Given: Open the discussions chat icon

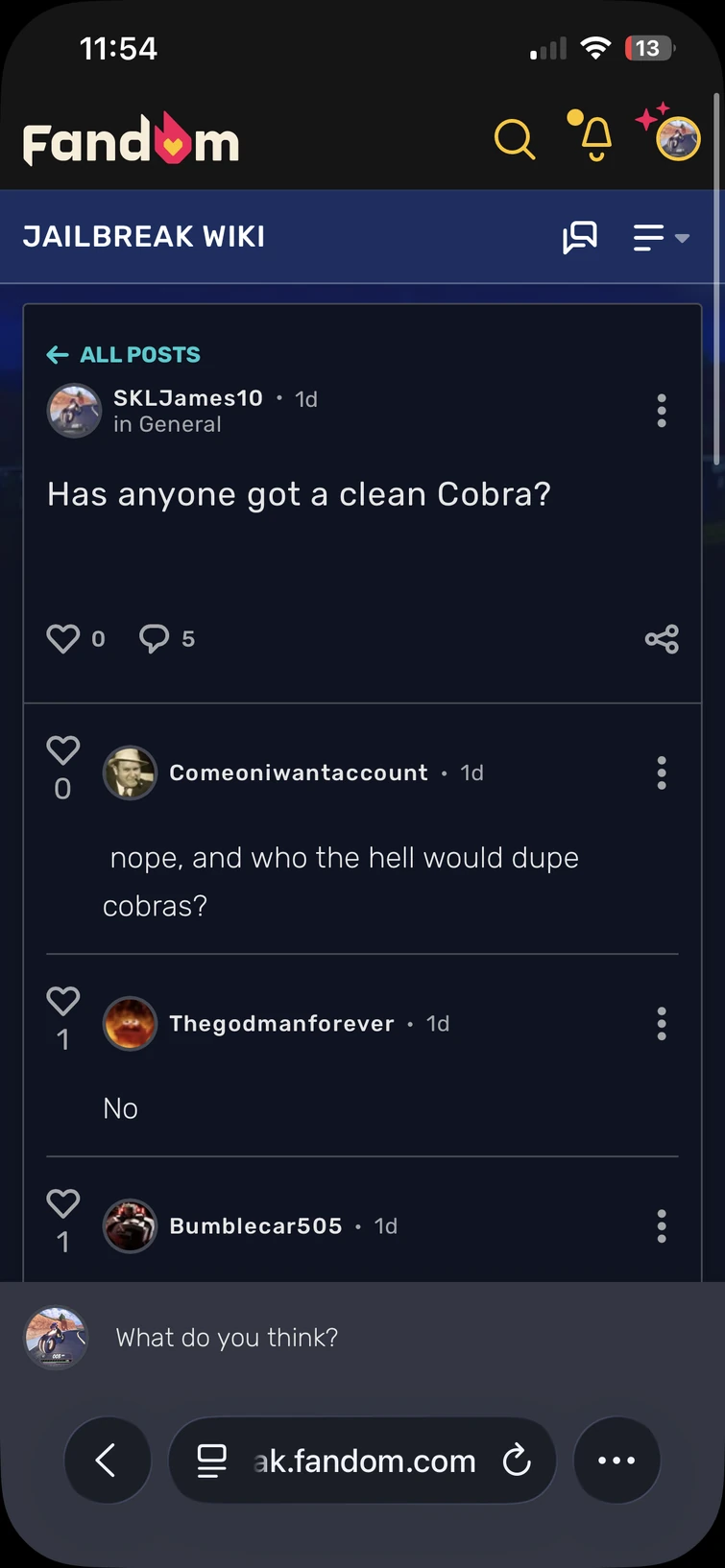Looking at the screenshot, I should pos(580,236).
